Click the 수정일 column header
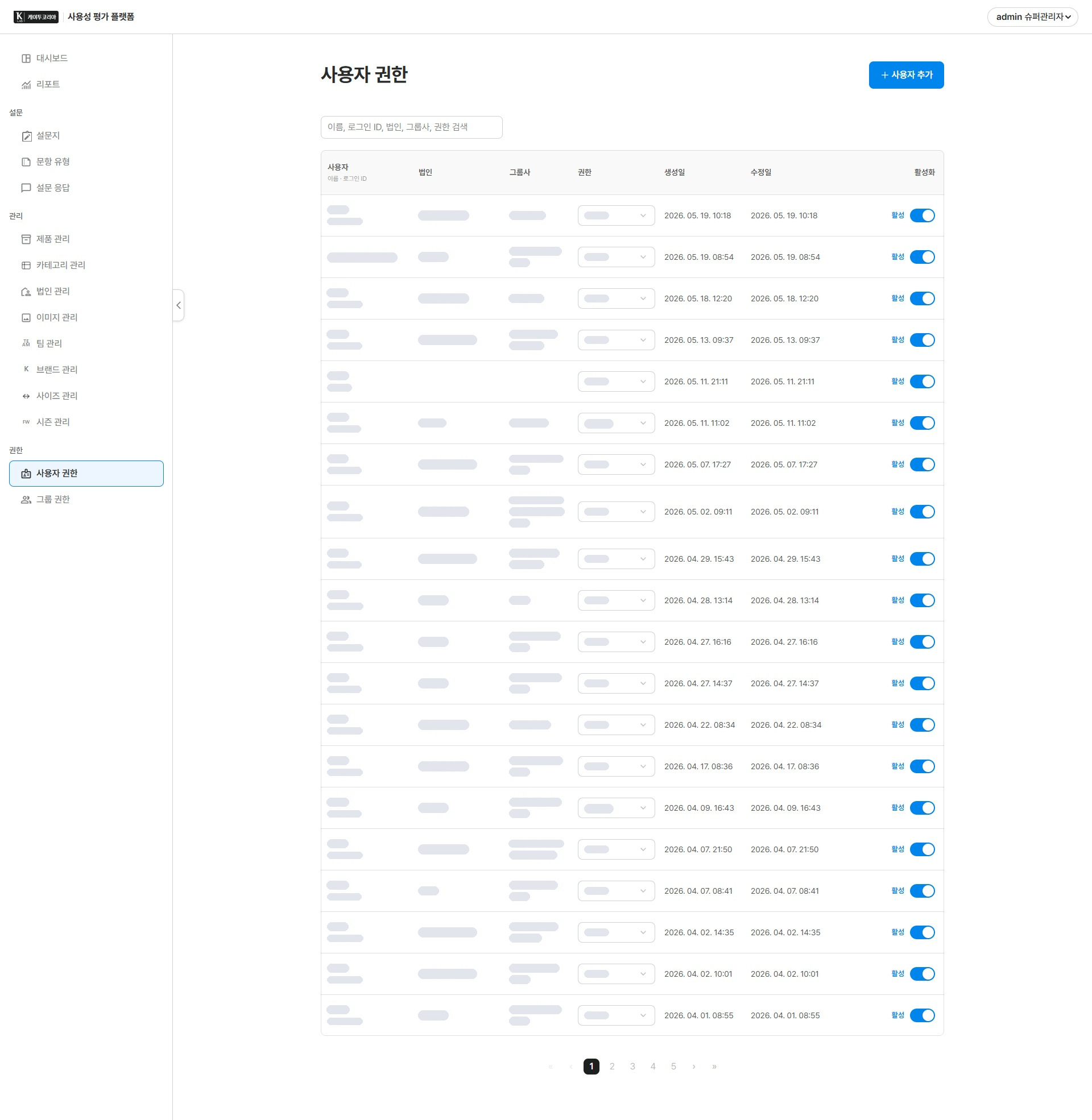 point(761,172)
